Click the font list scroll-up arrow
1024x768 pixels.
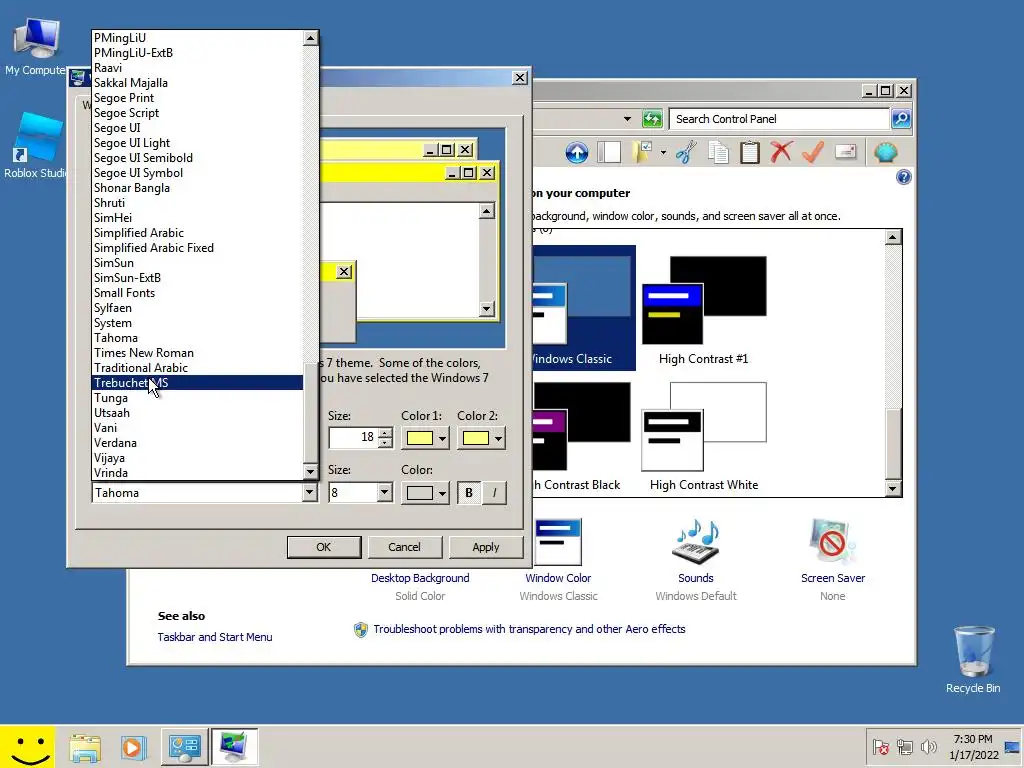[310, 38]
